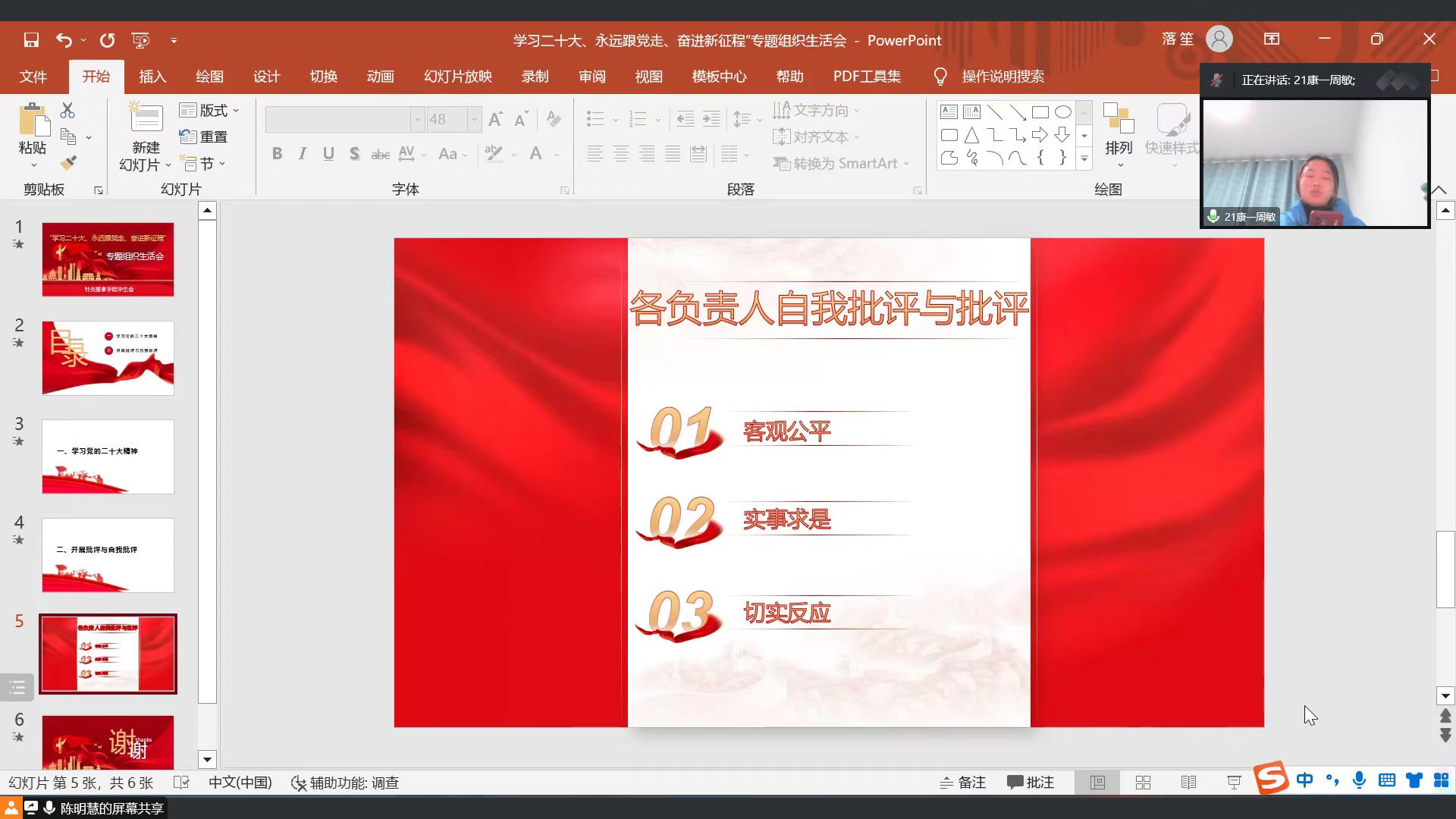Switch to the 幻灯片放映 tab
Viewport: 1456px width, 819px height.
457,77
